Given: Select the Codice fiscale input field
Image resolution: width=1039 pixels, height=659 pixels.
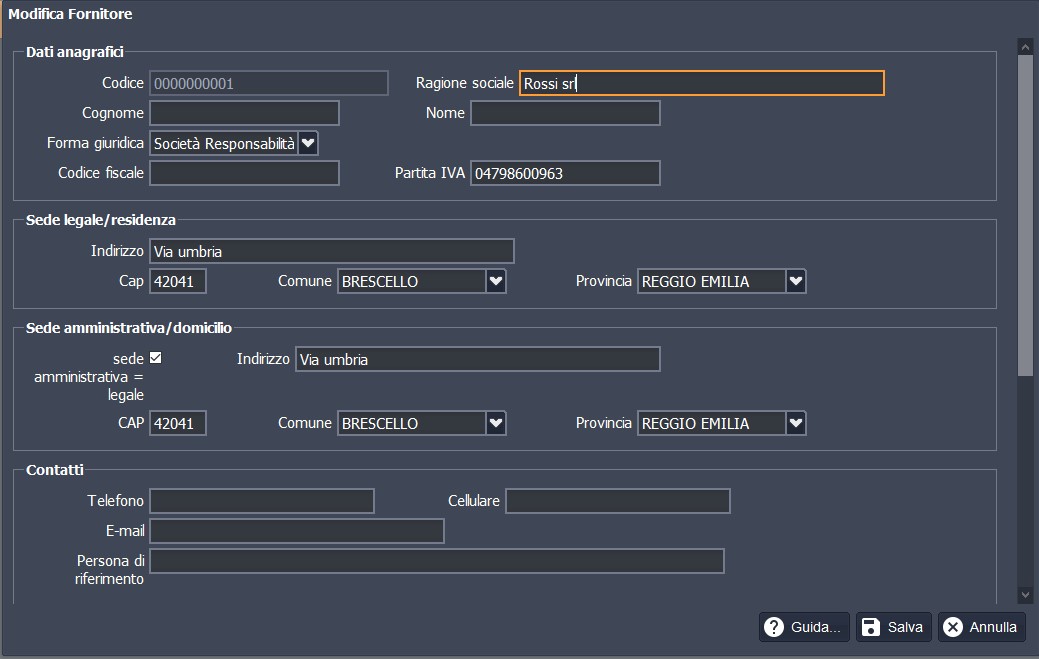Looking at the screenshot, I should coord(244,173).
